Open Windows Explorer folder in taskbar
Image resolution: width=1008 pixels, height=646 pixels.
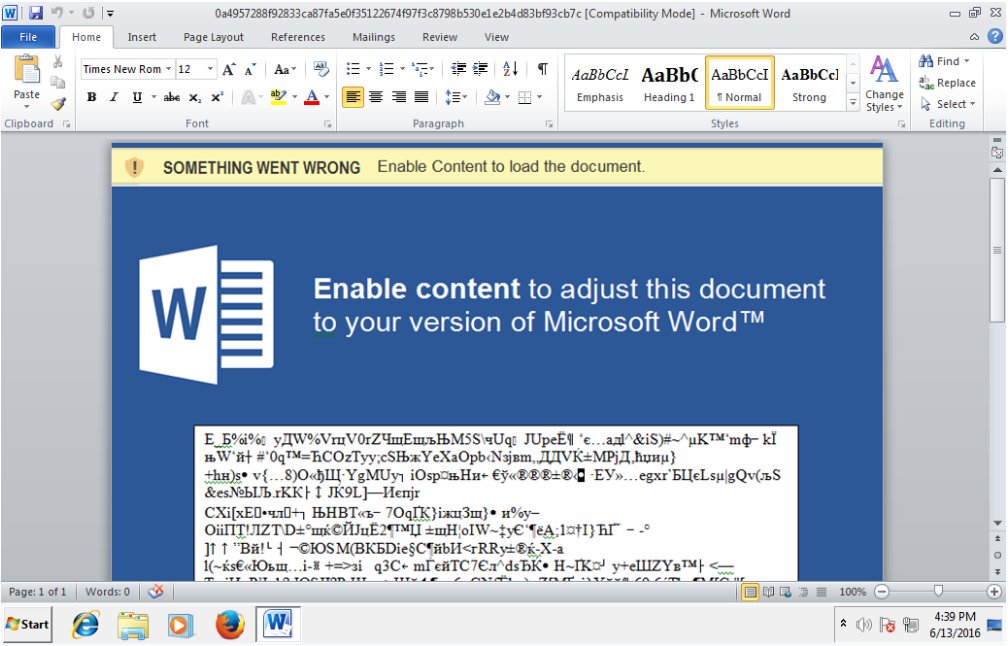point(133,624)
